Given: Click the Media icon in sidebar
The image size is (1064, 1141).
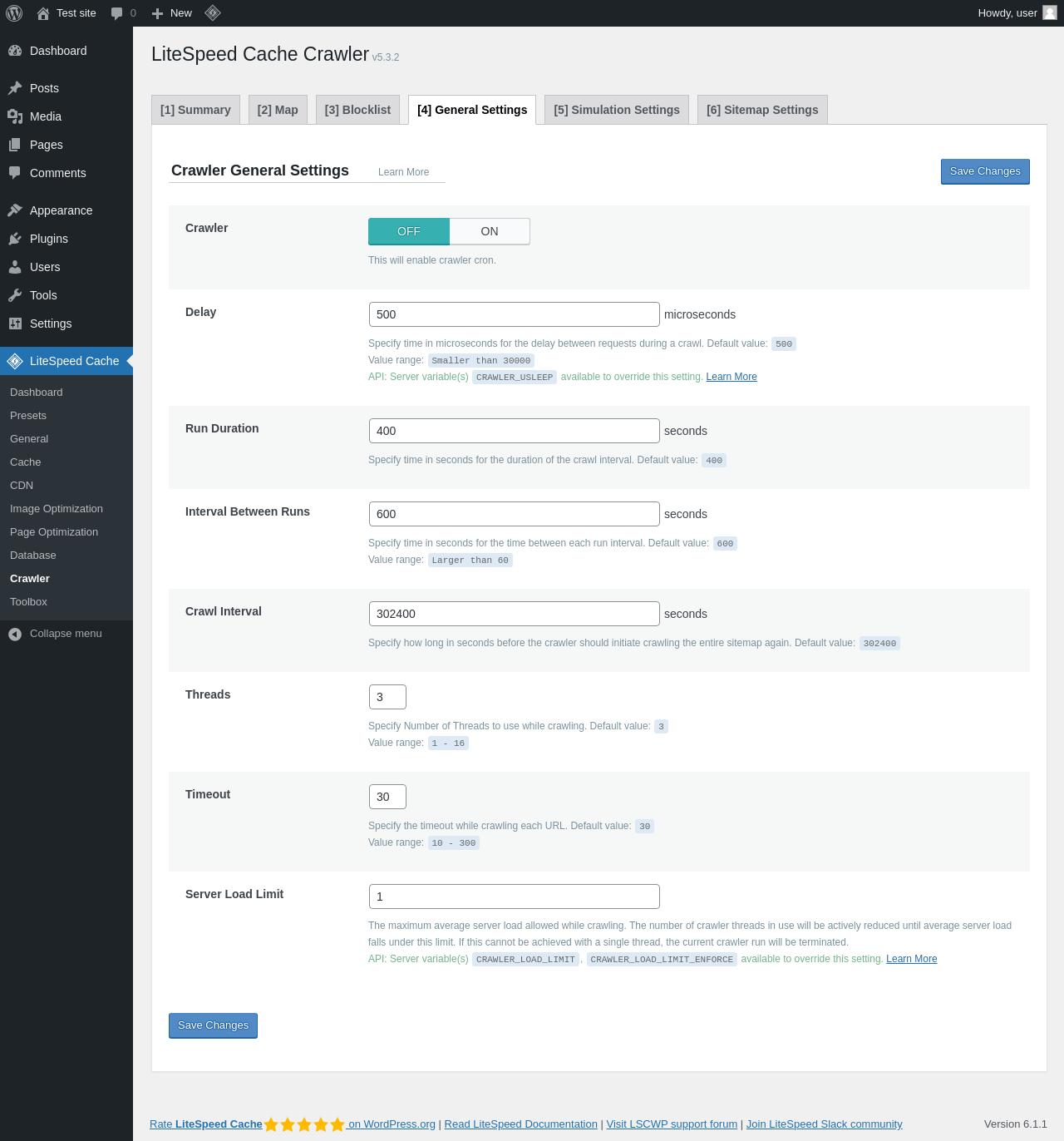Looking at the screenshot, I should click(15, 116).
